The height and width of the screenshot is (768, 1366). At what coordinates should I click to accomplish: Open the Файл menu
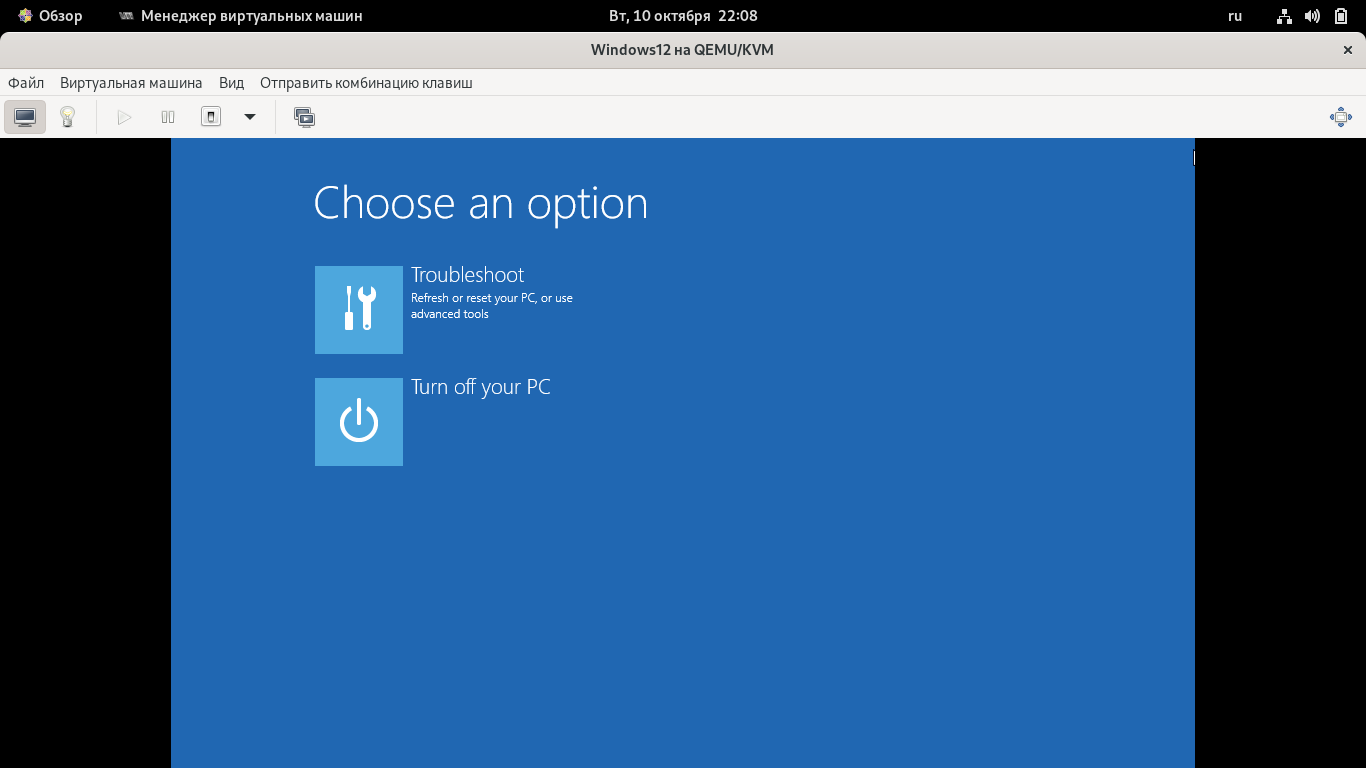(x=26, y=83)
